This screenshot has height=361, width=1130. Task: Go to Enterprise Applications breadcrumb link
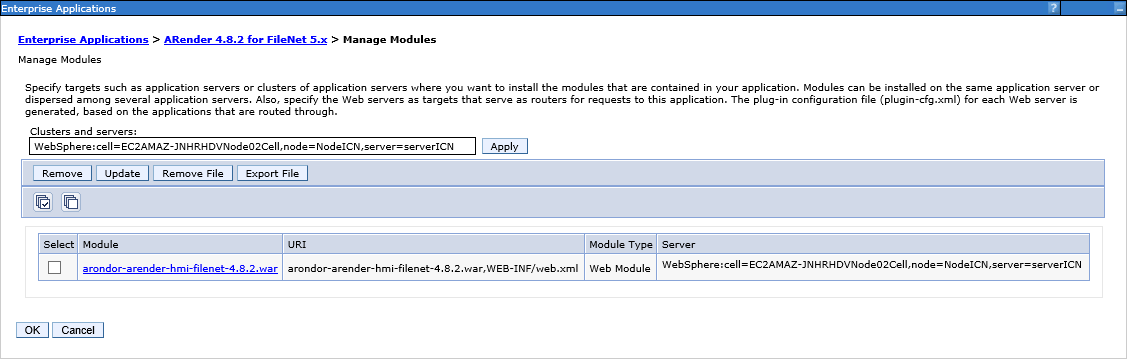(x=83, y=40)
